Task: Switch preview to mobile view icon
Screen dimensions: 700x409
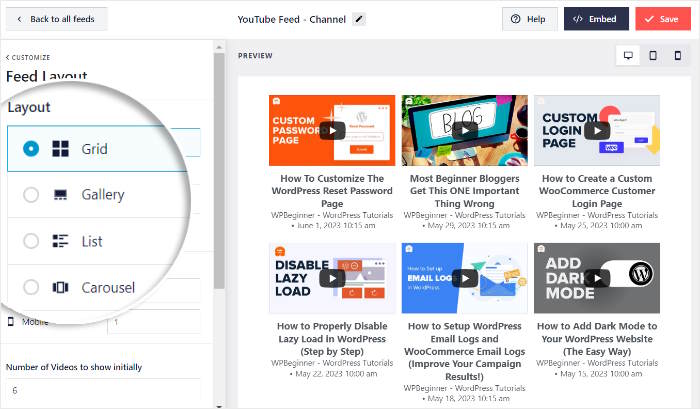Action: click(678, 56)
